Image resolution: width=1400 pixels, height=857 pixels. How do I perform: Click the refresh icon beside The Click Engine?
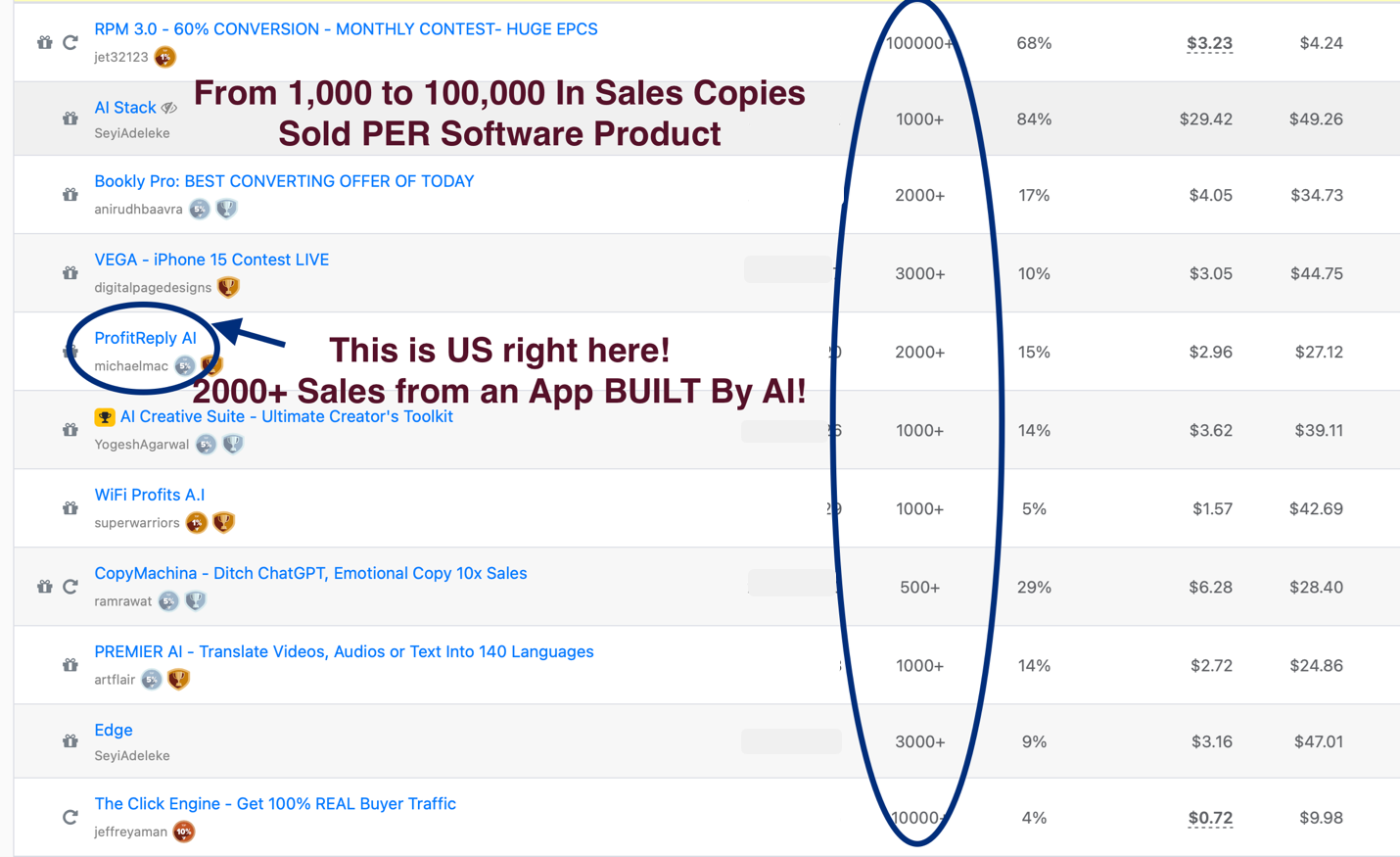tap(70, 817)
